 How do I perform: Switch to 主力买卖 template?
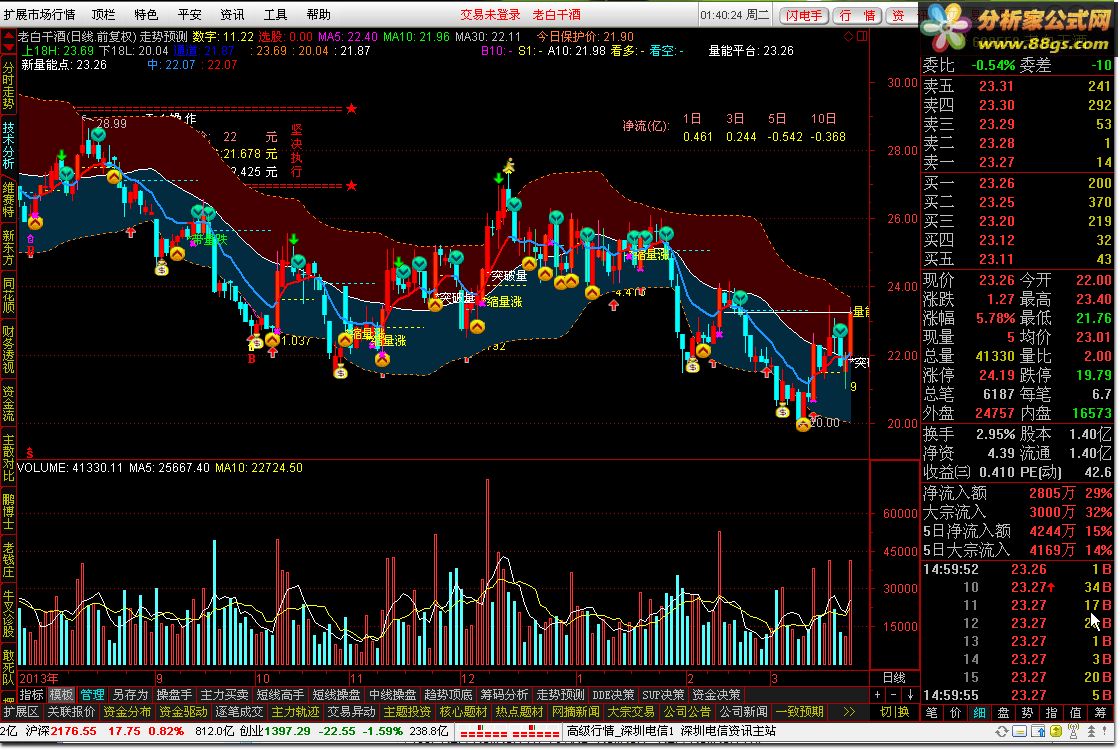pyautogui.click(x=224, y=694)
